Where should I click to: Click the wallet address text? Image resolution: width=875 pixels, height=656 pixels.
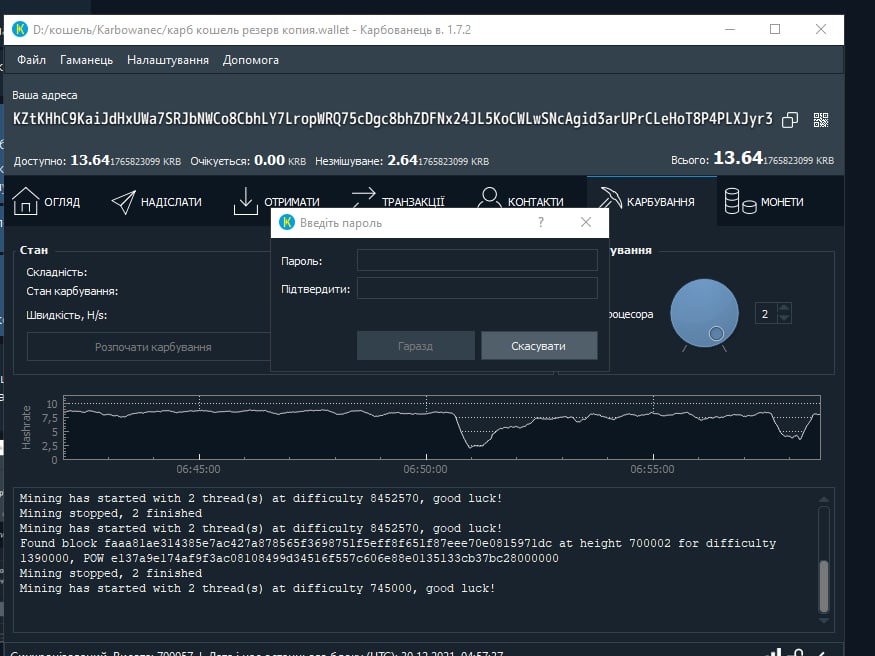393,119
